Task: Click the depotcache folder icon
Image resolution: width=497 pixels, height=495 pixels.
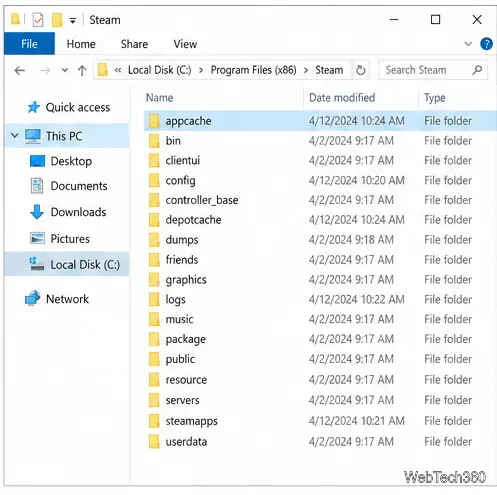Action: point(154,220)
